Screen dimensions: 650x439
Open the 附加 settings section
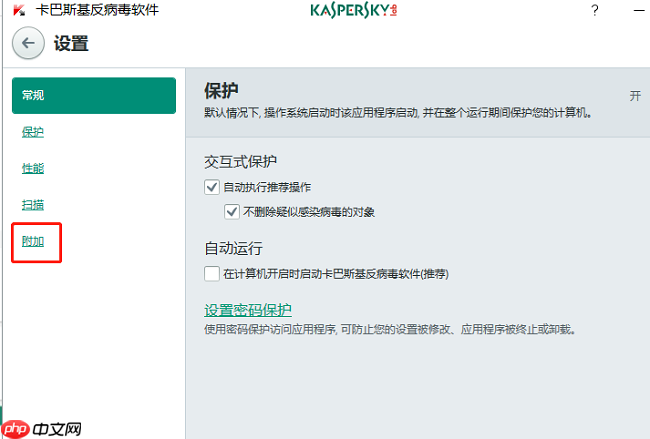pos(33,241)
